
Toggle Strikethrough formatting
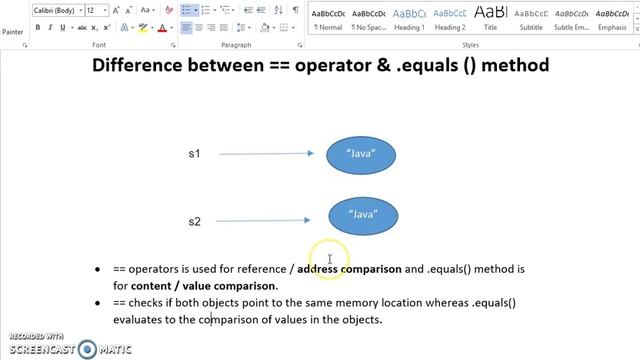[x=82, y=27]
